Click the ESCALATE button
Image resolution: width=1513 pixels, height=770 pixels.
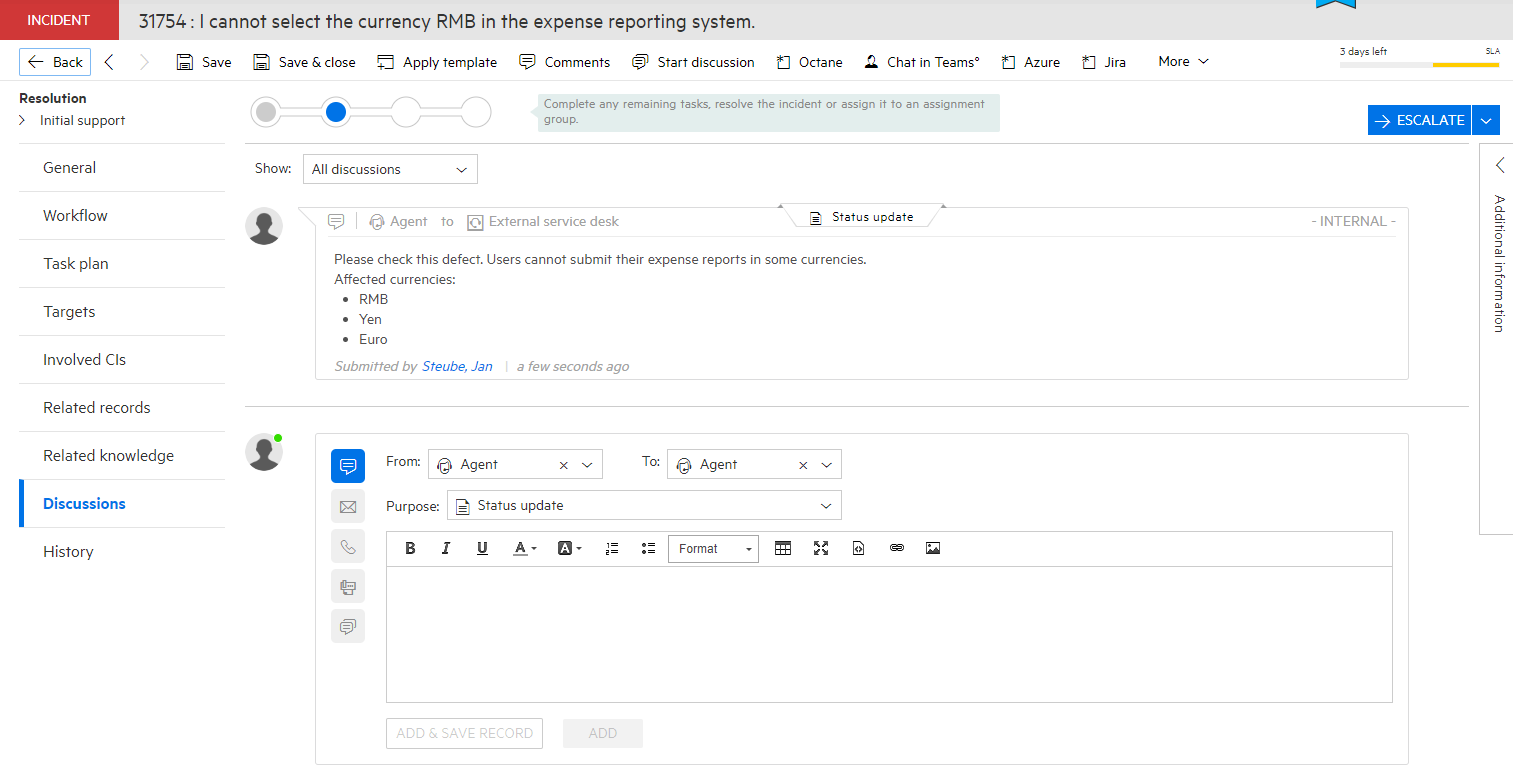pyautogui.click(x=1419, y=119)
